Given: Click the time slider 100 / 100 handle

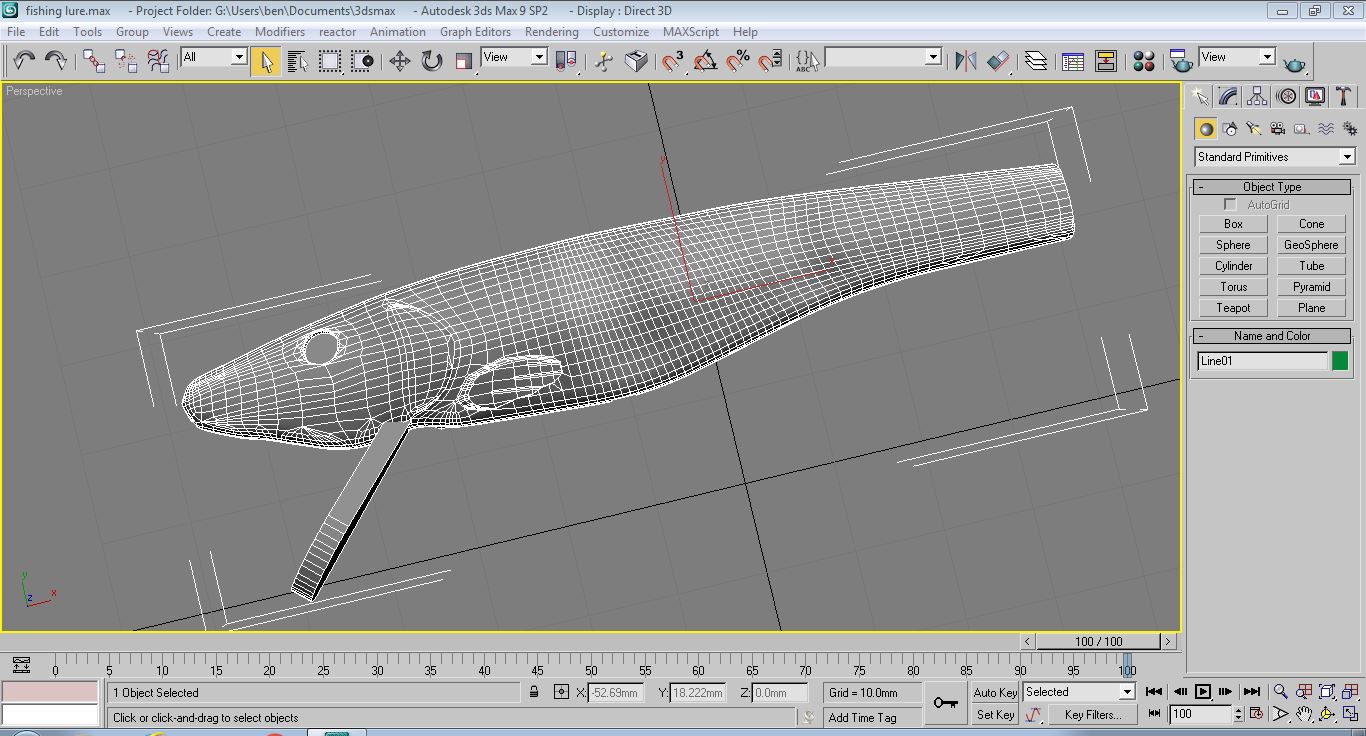Looking at the screenshot, I should click(1099, 642).
